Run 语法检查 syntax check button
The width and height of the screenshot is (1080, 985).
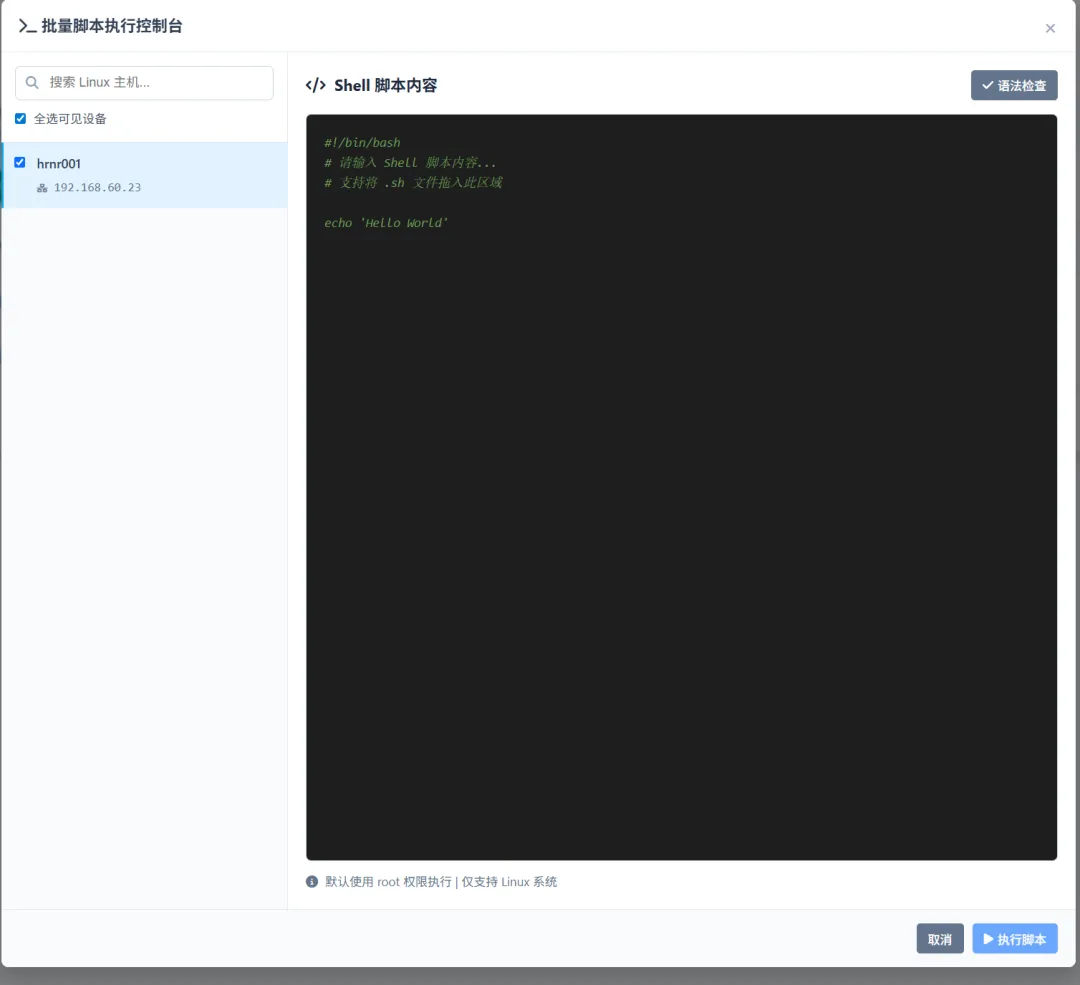coord(1014,85)
